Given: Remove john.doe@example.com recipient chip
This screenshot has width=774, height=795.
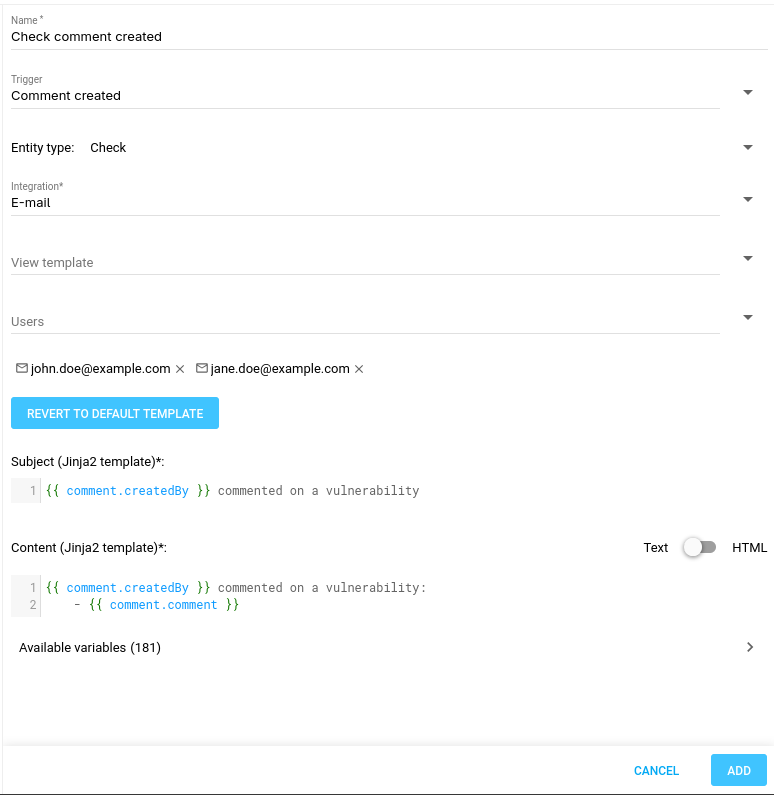Looking at the screenshot, I should coord(180,369).
